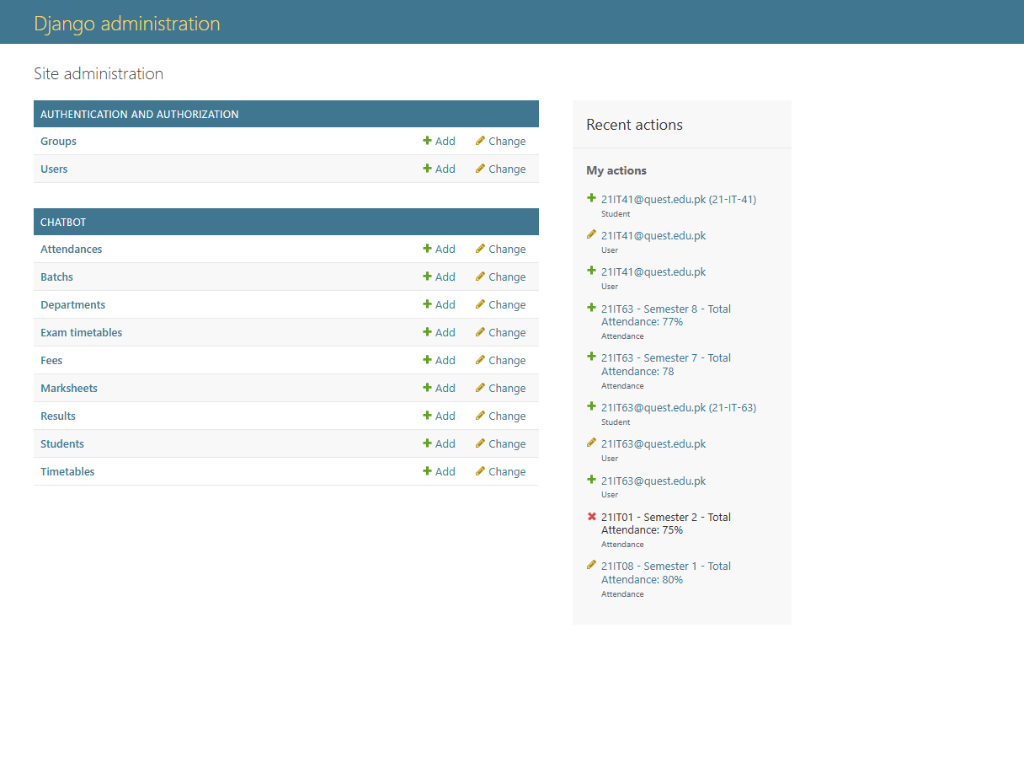1024x768 pixels.
Task: Click the plus icon beside Attendances
Action: (428, 249)
